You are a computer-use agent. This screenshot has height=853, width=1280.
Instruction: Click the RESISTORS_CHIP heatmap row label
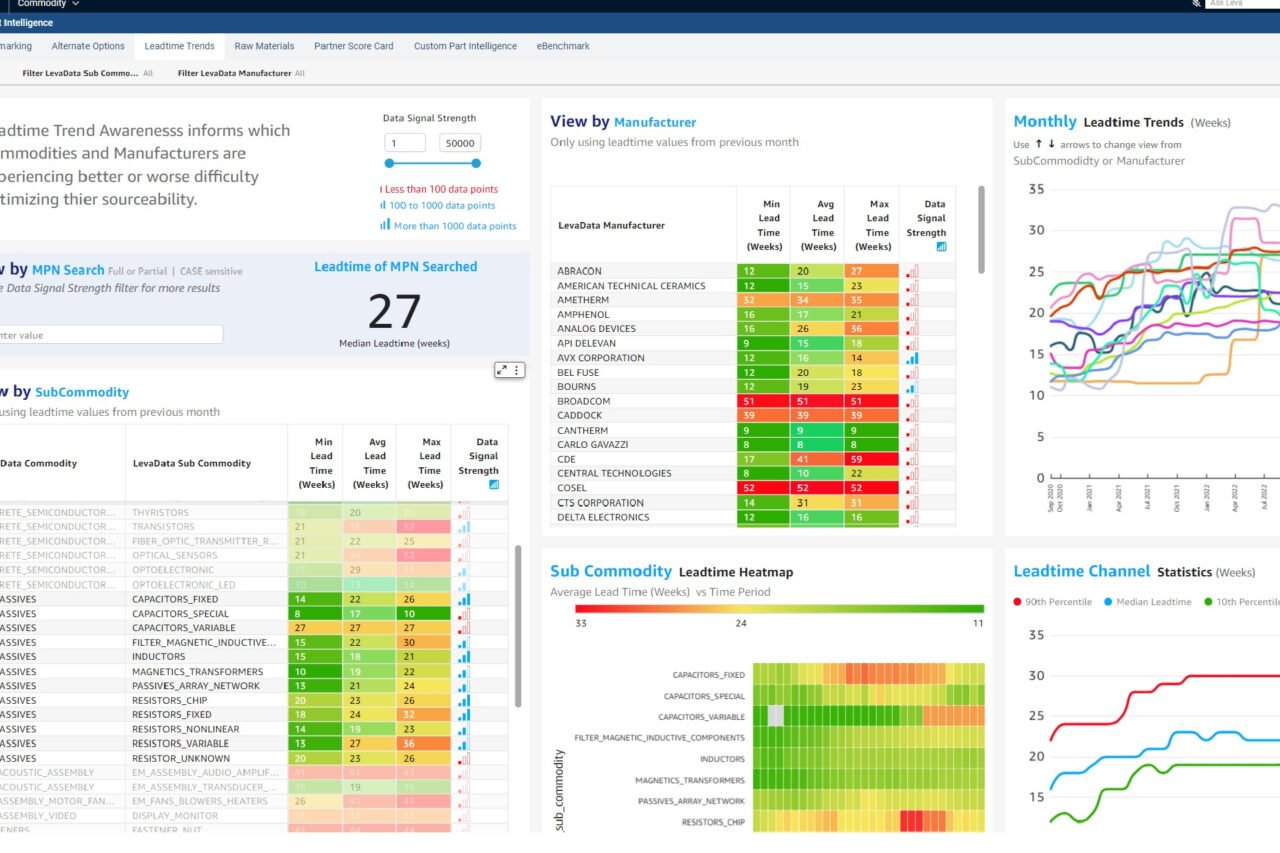pyautogui.click(x=713, y=822)
